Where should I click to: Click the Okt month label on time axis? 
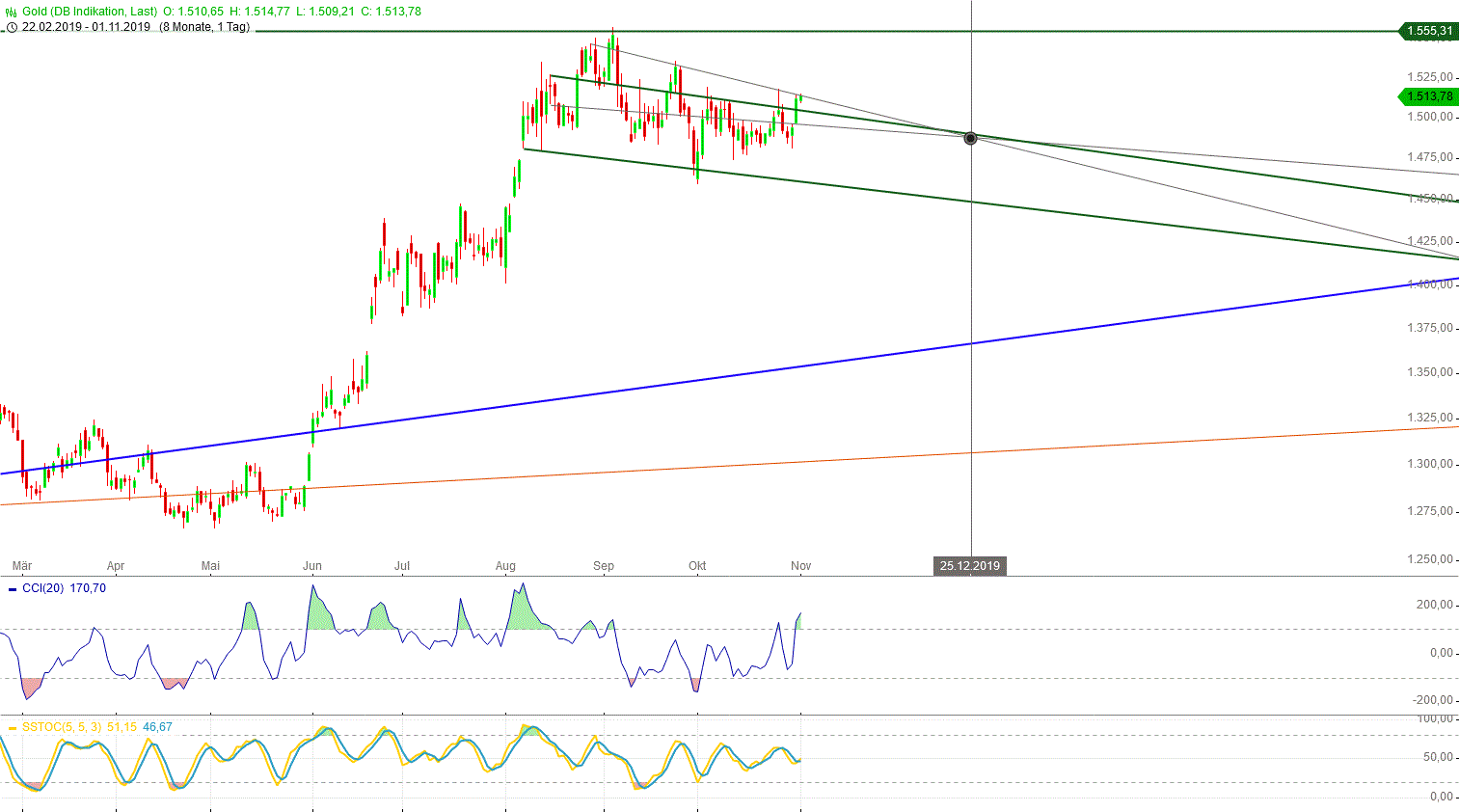coord(697,566)
